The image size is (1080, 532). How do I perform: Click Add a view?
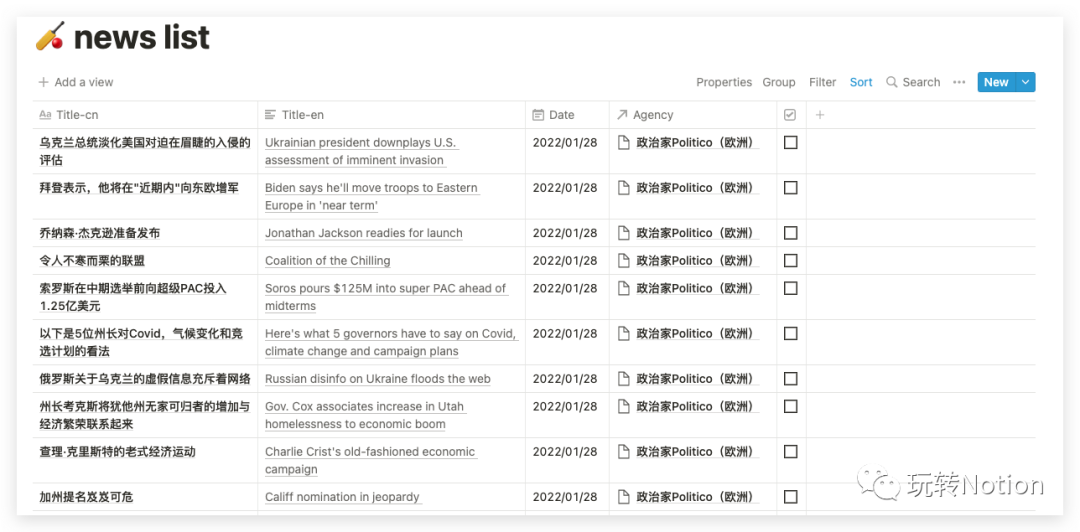[x=76, y=82]
